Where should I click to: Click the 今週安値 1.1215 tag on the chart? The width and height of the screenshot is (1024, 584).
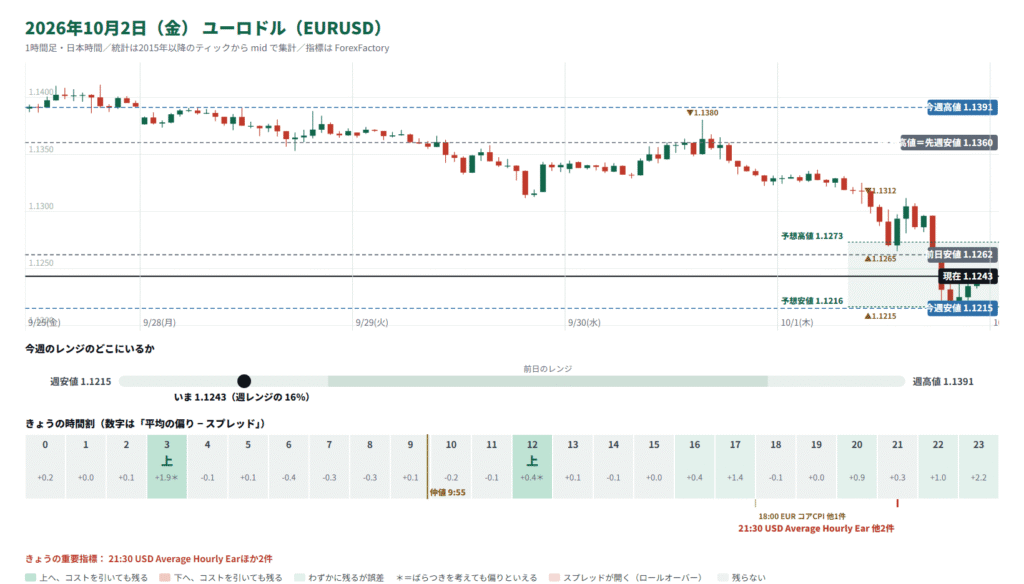[x=961, y=308]
